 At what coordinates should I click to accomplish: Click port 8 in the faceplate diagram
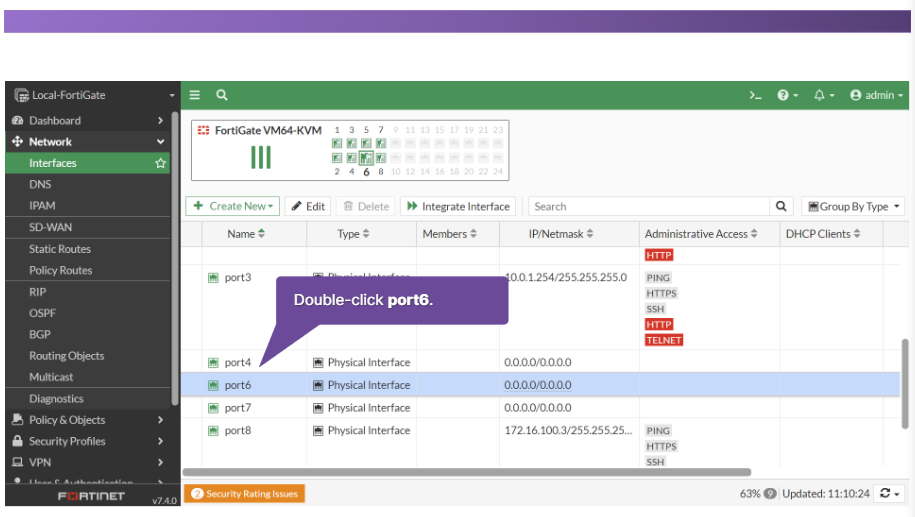coord(380,158)
